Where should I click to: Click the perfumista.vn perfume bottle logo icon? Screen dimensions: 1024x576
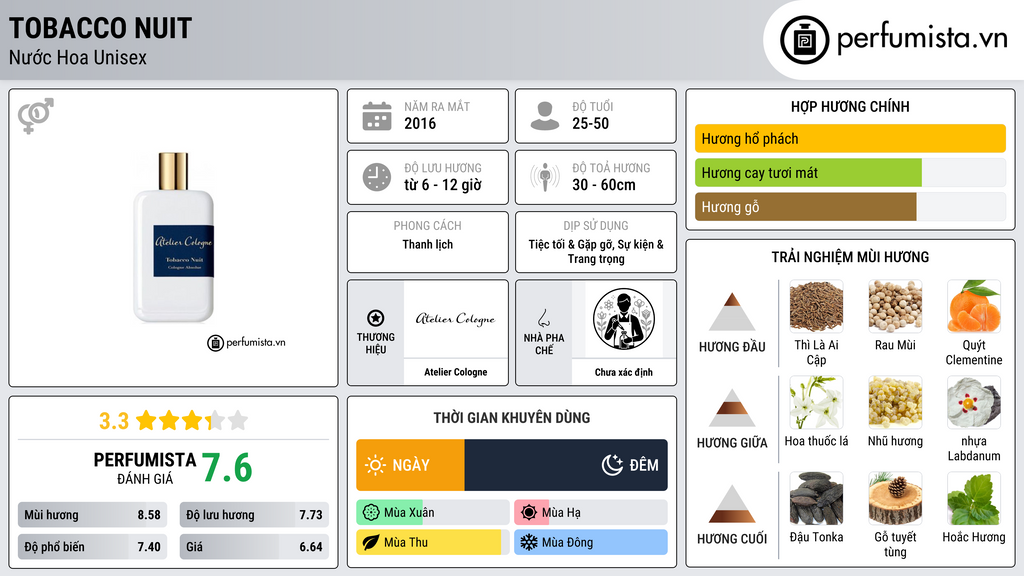click(804, 40)
